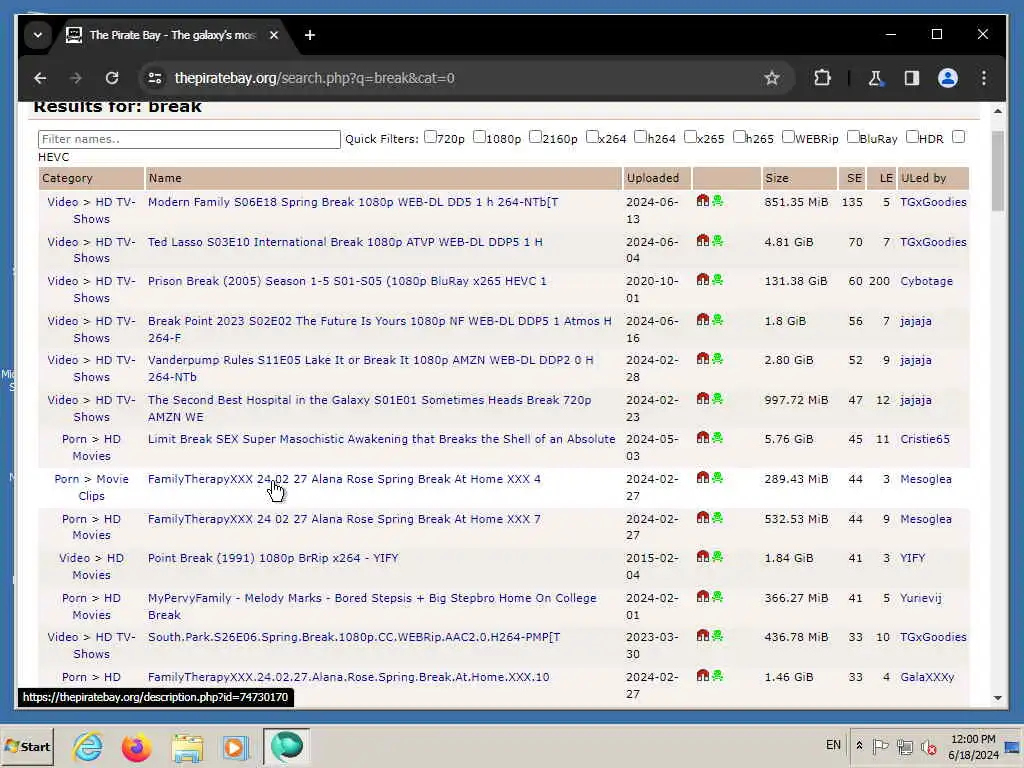Click magnet icon for Second Best Hospital row

pyautogui.click(x=703, y=398)
